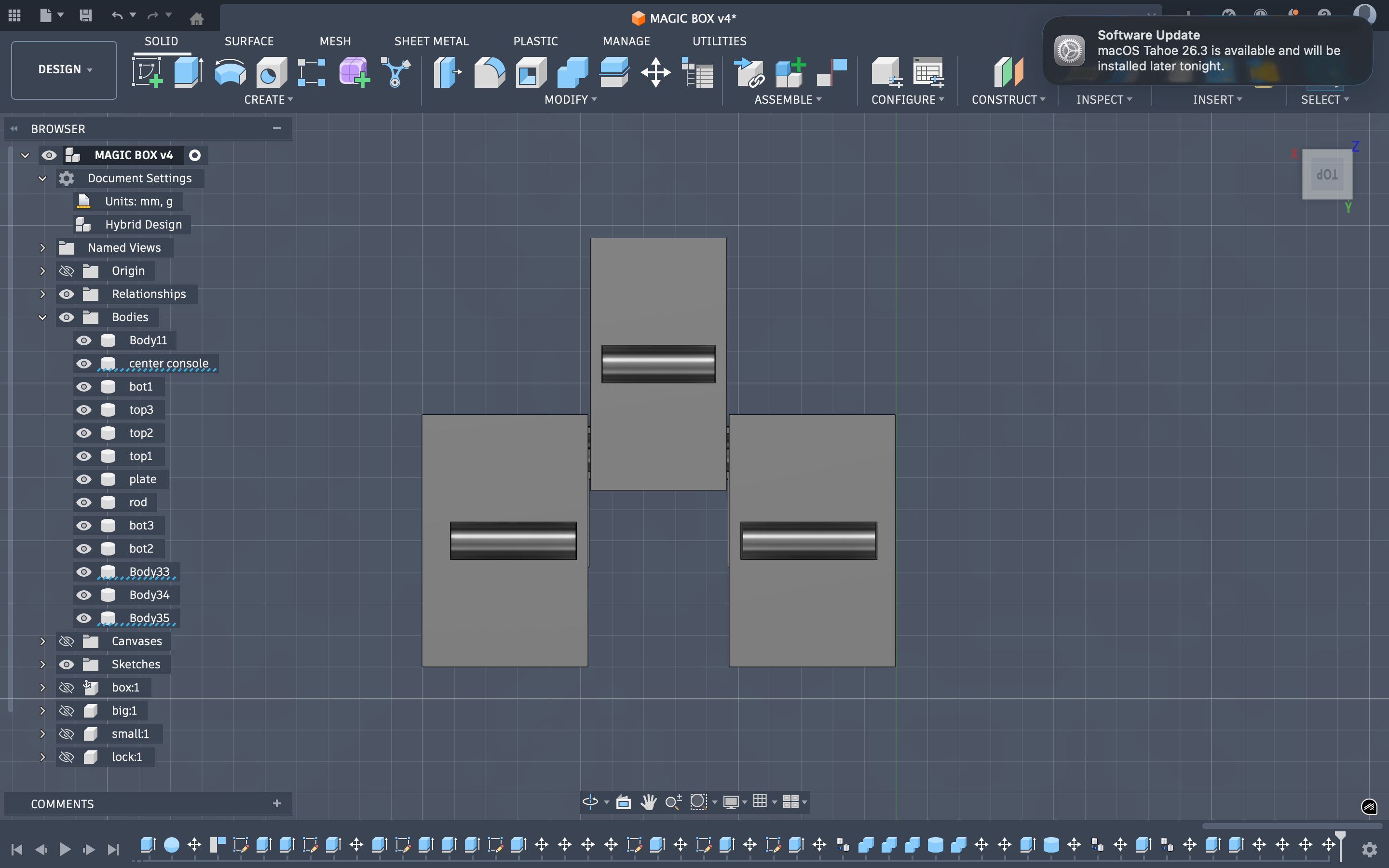Toggle visibility of the rod body
This screenshot has width=1389, height=868.
tap(84, 502)
